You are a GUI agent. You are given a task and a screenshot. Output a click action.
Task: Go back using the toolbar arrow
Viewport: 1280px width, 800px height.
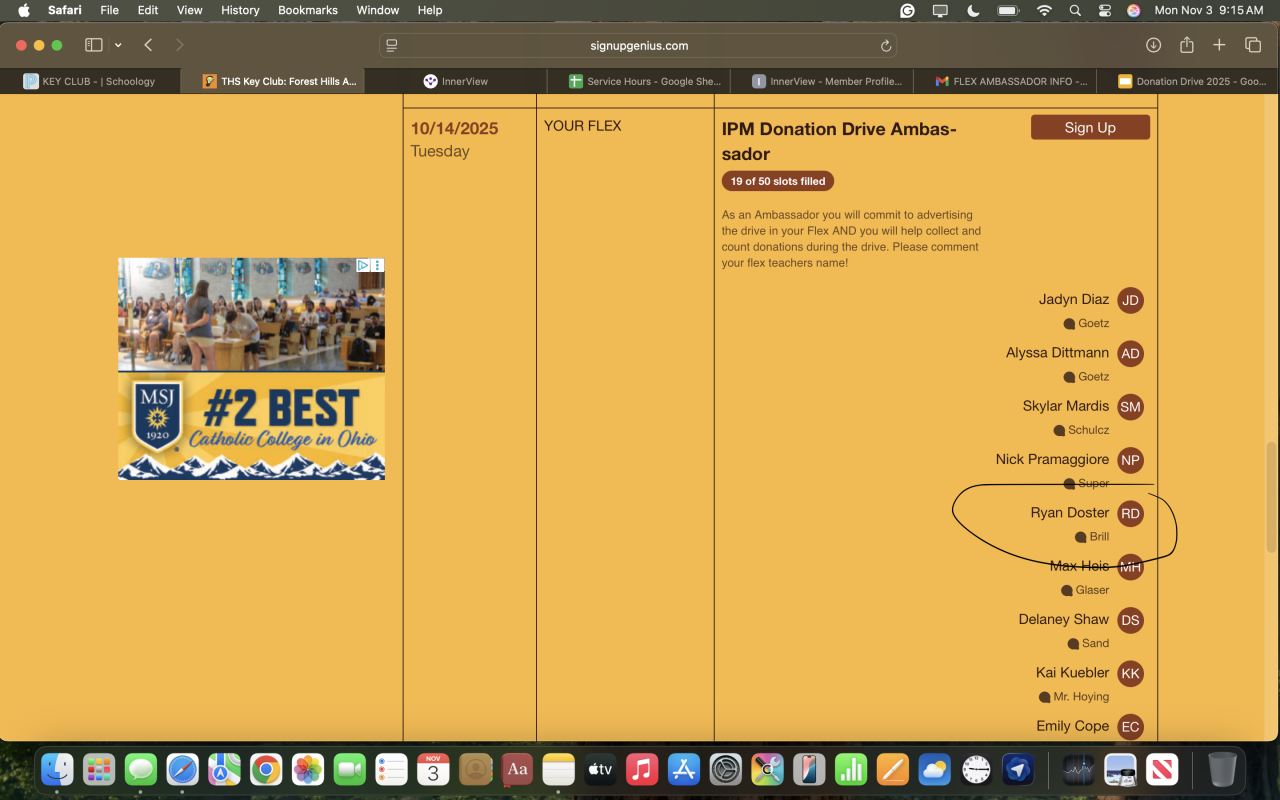[148, 45]
